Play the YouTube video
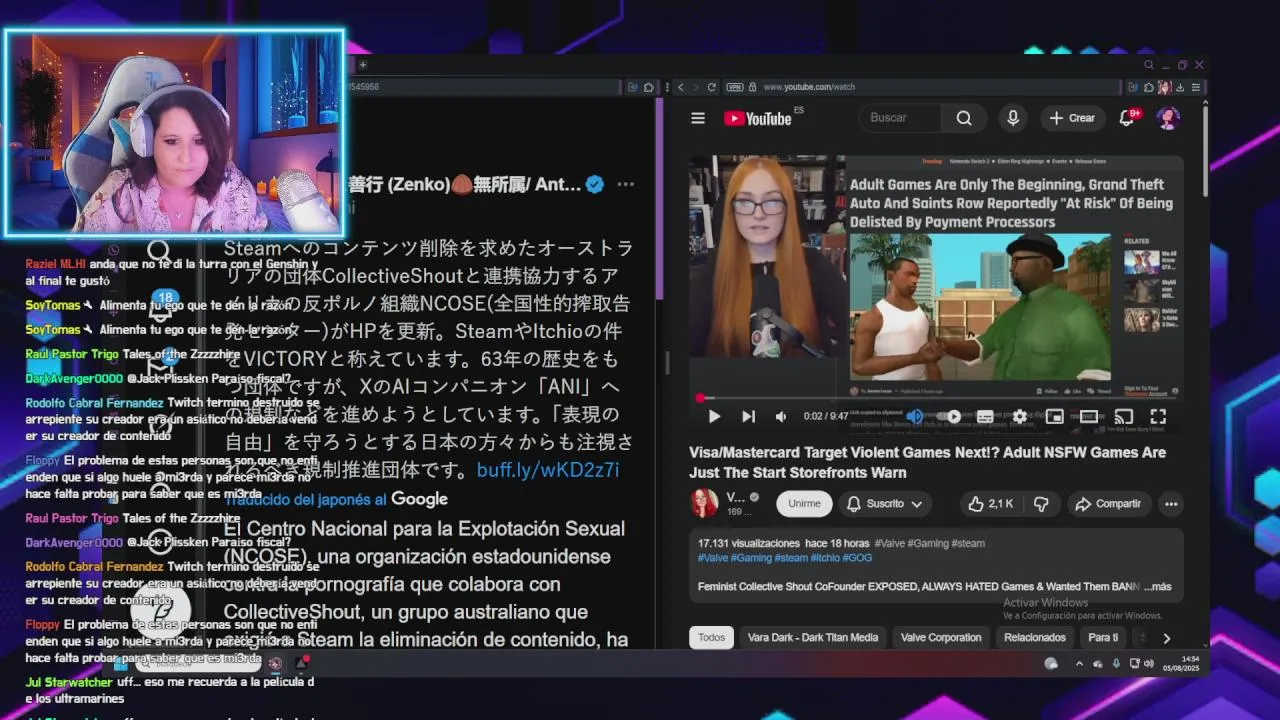Image resolution: width=1280 pixels, height=720 pixels. pos(714,416)
